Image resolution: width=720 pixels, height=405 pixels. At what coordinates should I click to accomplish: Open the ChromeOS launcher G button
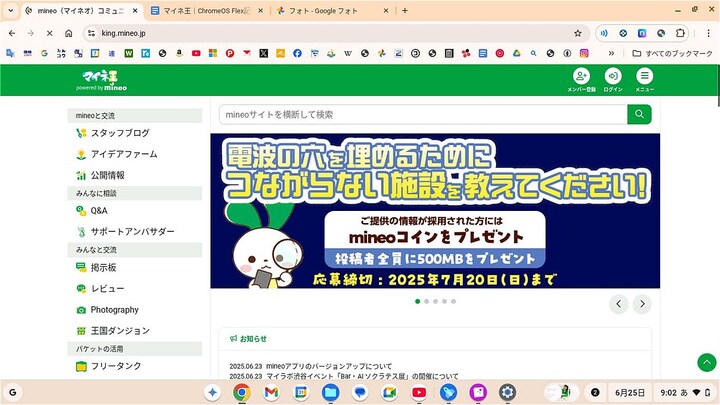13,393
